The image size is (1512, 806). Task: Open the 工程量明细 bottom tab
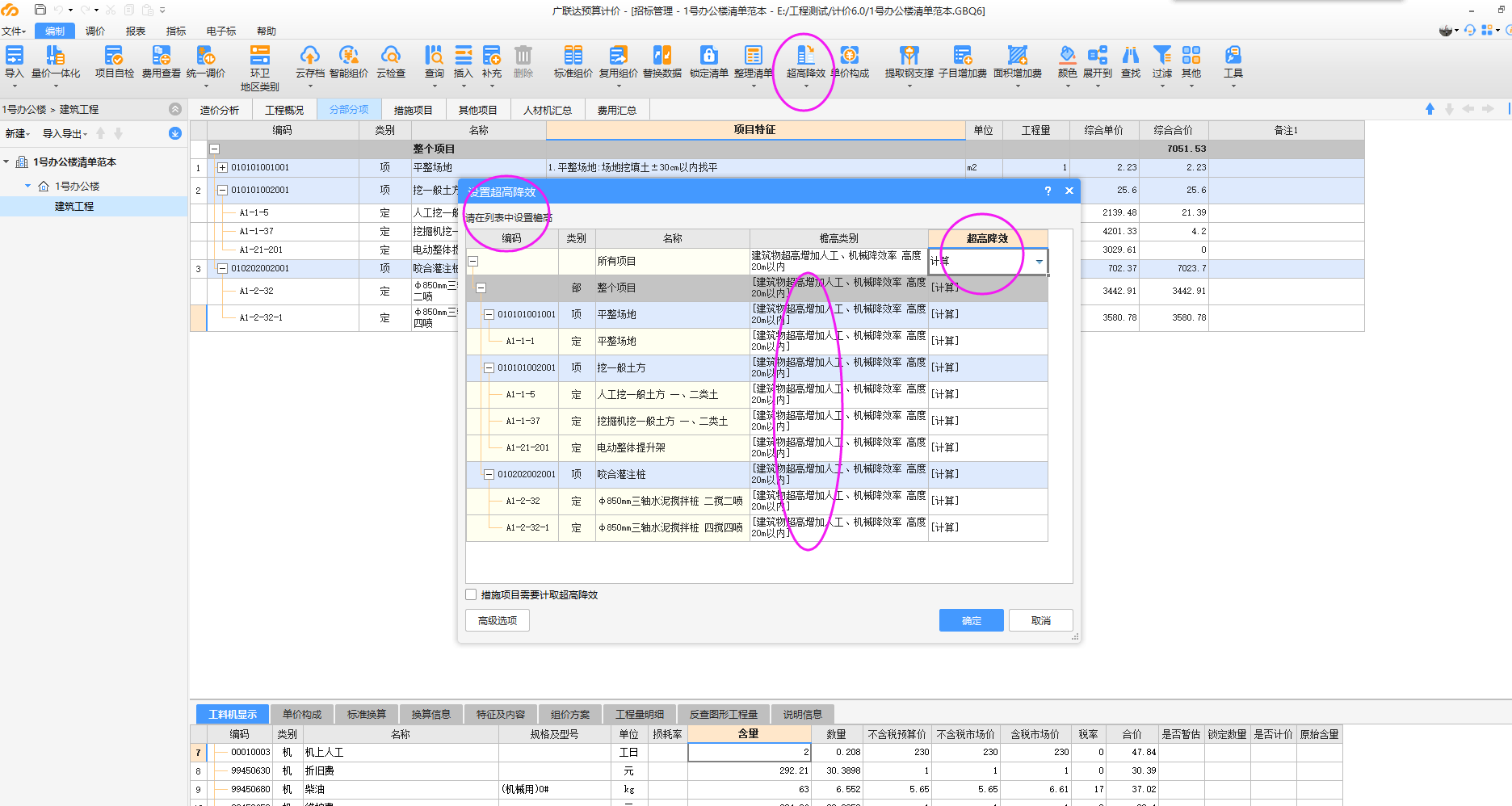640,715
